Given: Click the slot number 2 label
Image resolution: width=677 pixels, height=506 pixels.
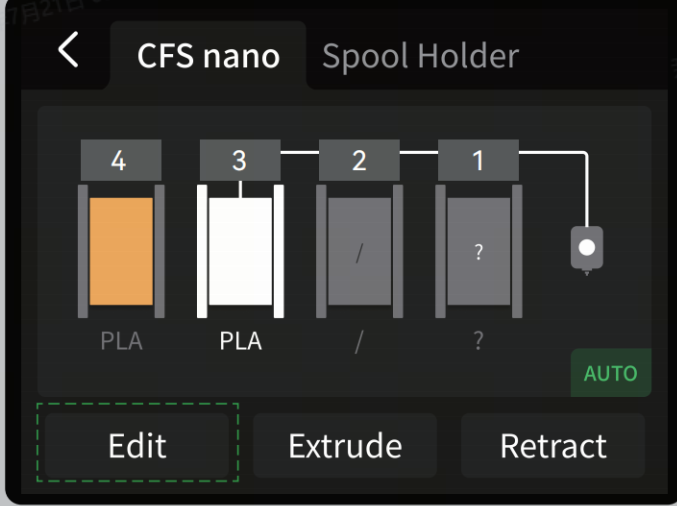Looking at the screenshot, I should click(x=360, y=160).
